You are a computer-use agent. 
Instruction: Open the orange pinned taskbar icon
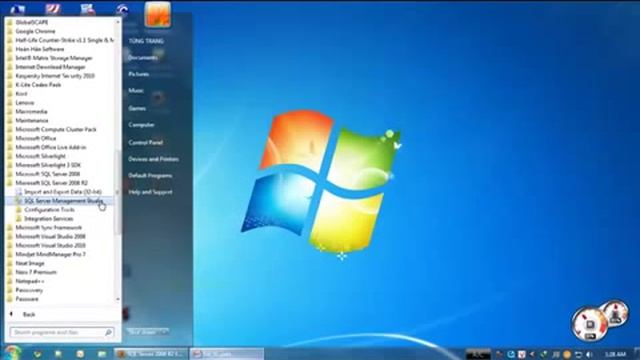80,354
